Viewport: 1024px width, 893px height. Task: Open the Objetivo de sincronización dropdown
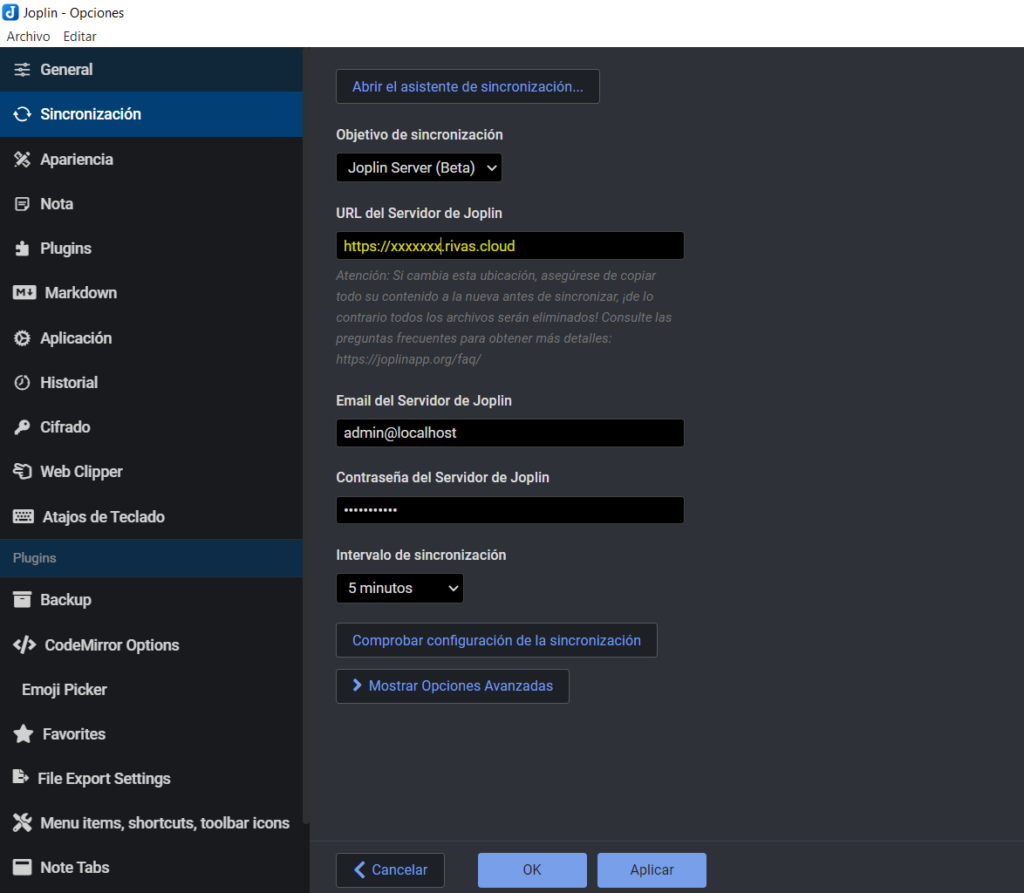coord(418,168)
